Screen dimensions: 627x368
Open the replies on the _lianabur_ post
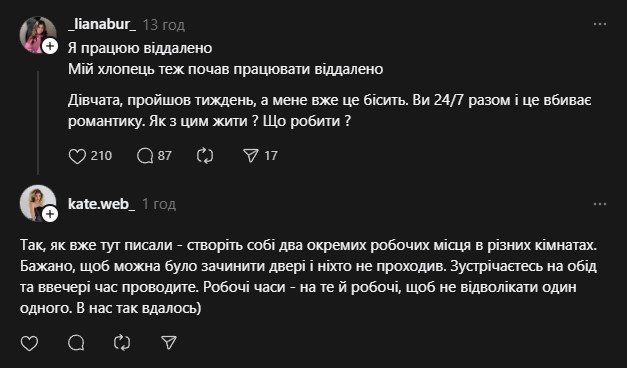145,156
